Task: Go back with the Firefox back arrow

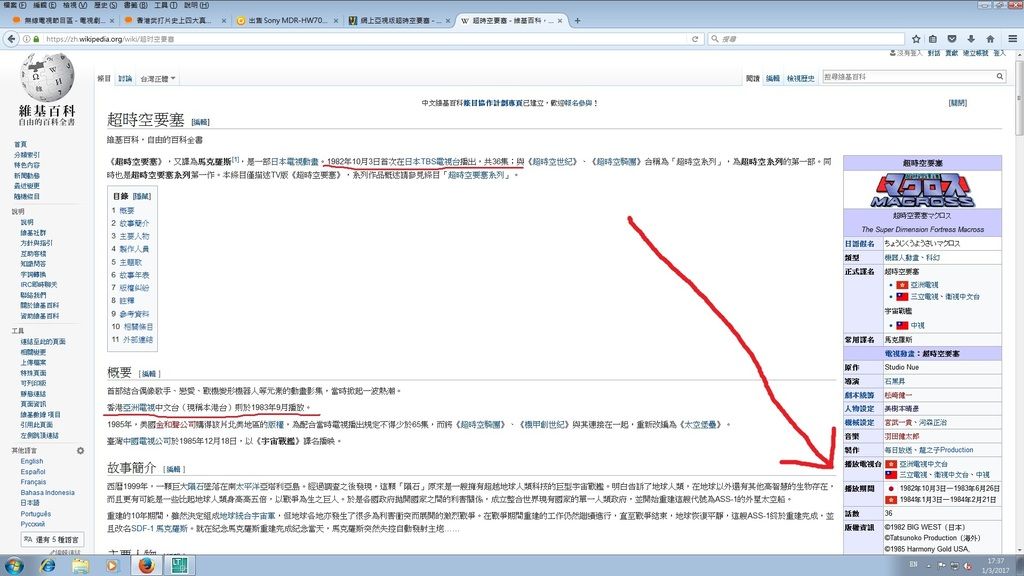Action: (x=11, y=39)
